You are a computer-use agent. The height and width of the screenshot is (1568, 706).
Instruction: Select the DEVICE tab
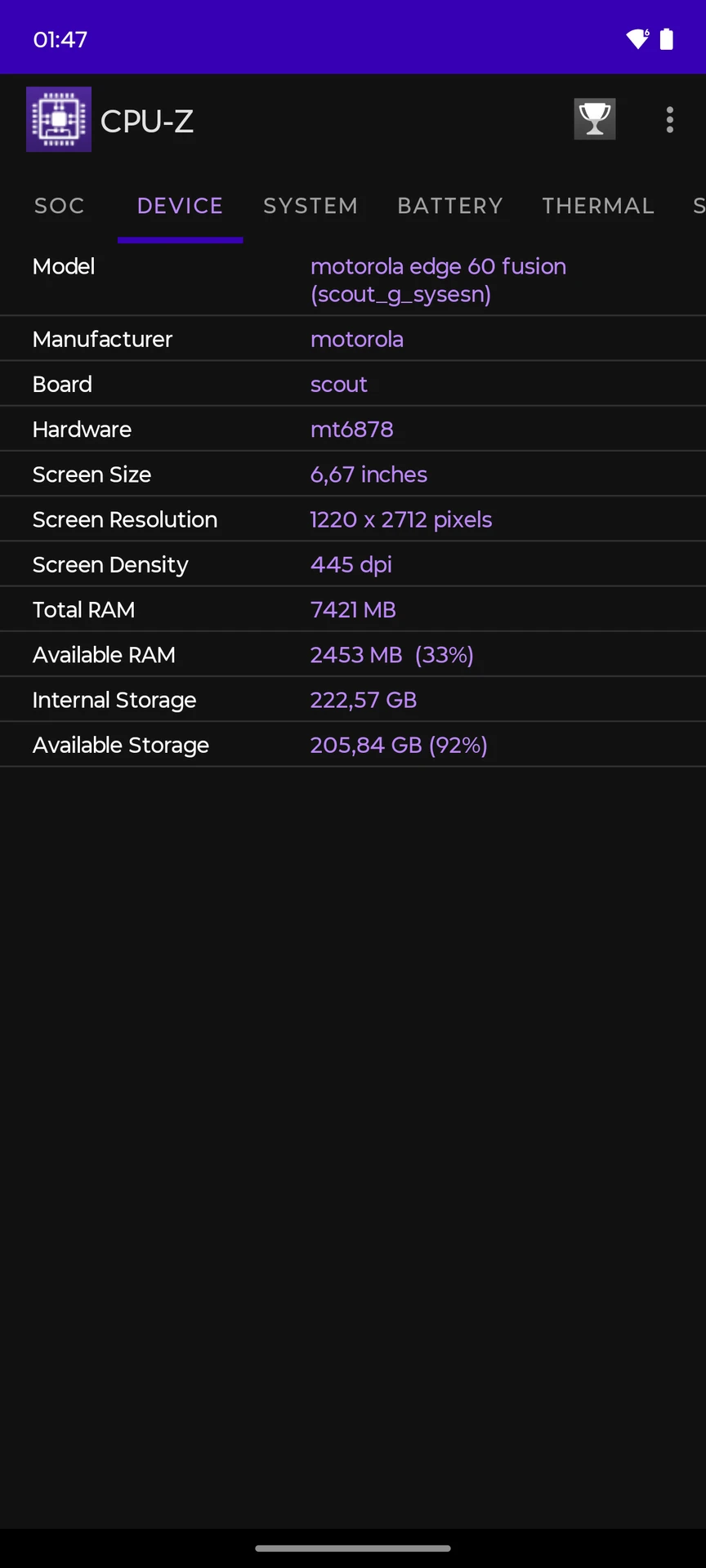(180, 206)
